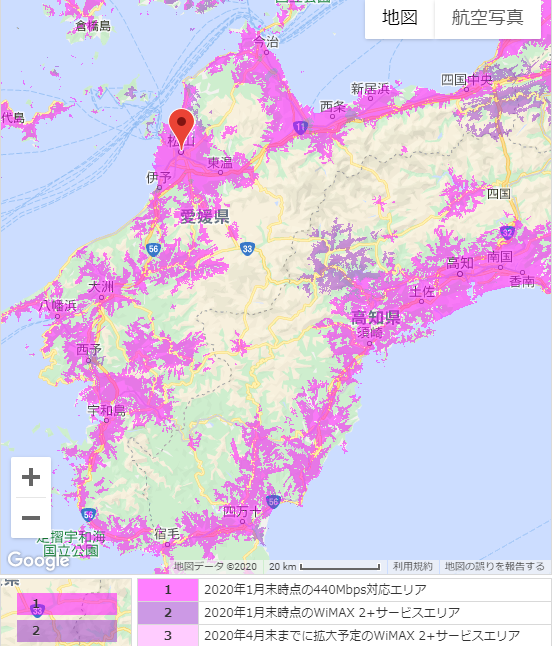Click the 四万十 city label
Image resolution: width=552 pixels, height=646 pixels.
[x=242, y=512]
